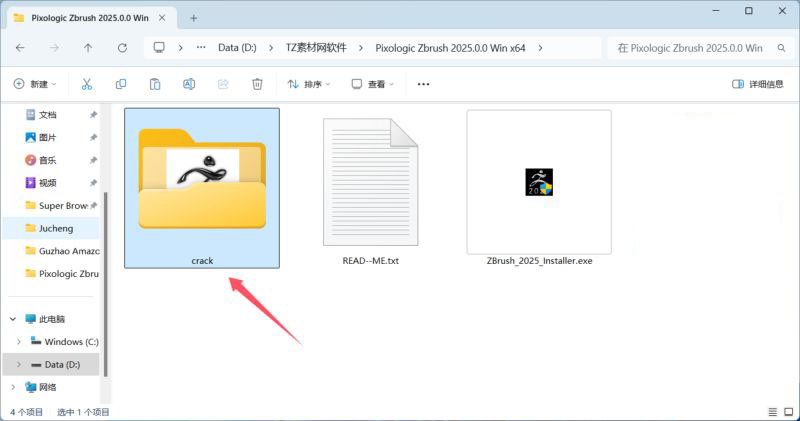Click the Rename icon in toolbar
Screen dimensions: 800x421
point(189,84)
